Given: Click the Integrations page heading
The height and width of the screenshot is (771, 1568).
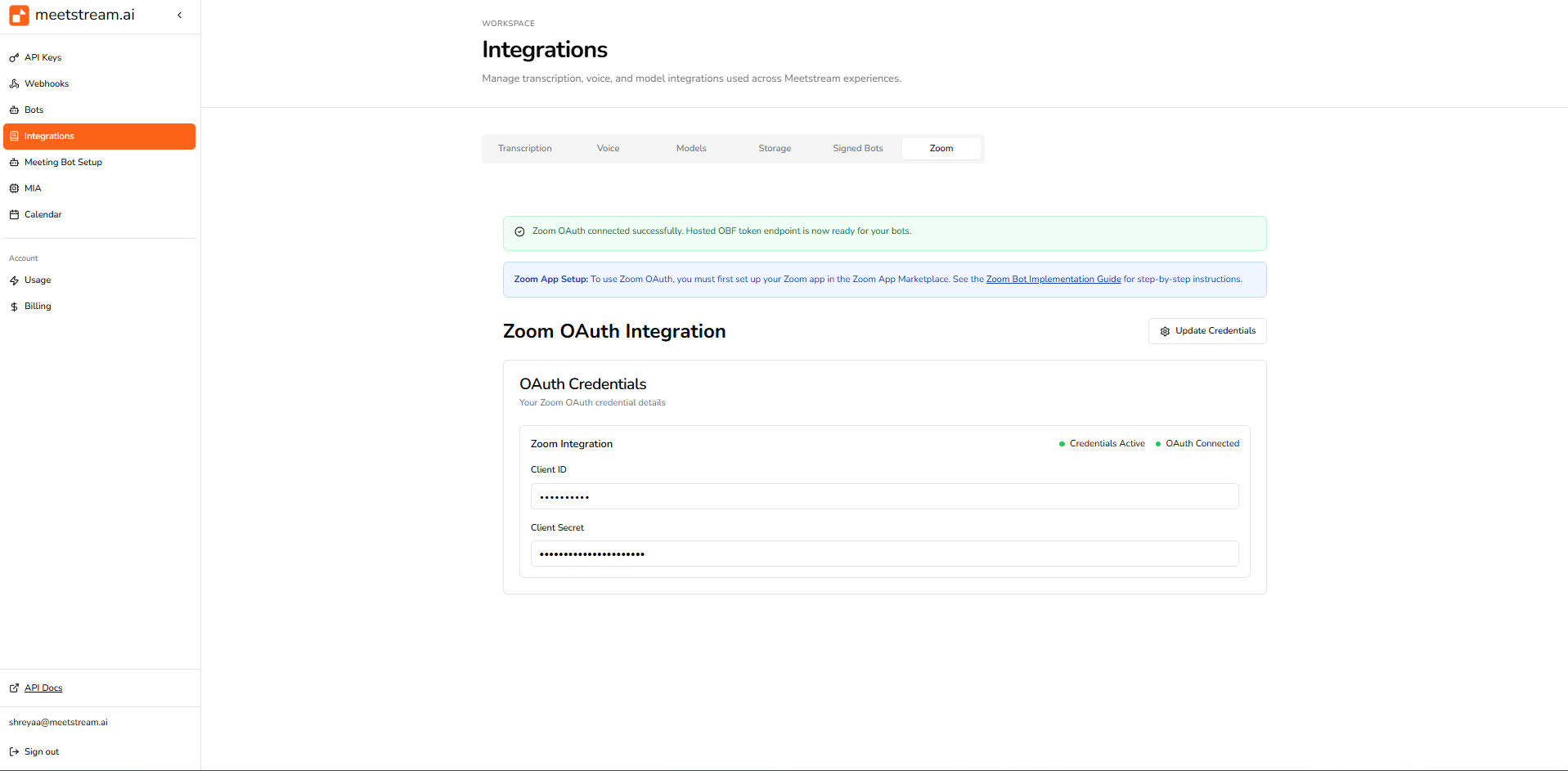Looking at the screenshot, I should click(x=545, y=50).
